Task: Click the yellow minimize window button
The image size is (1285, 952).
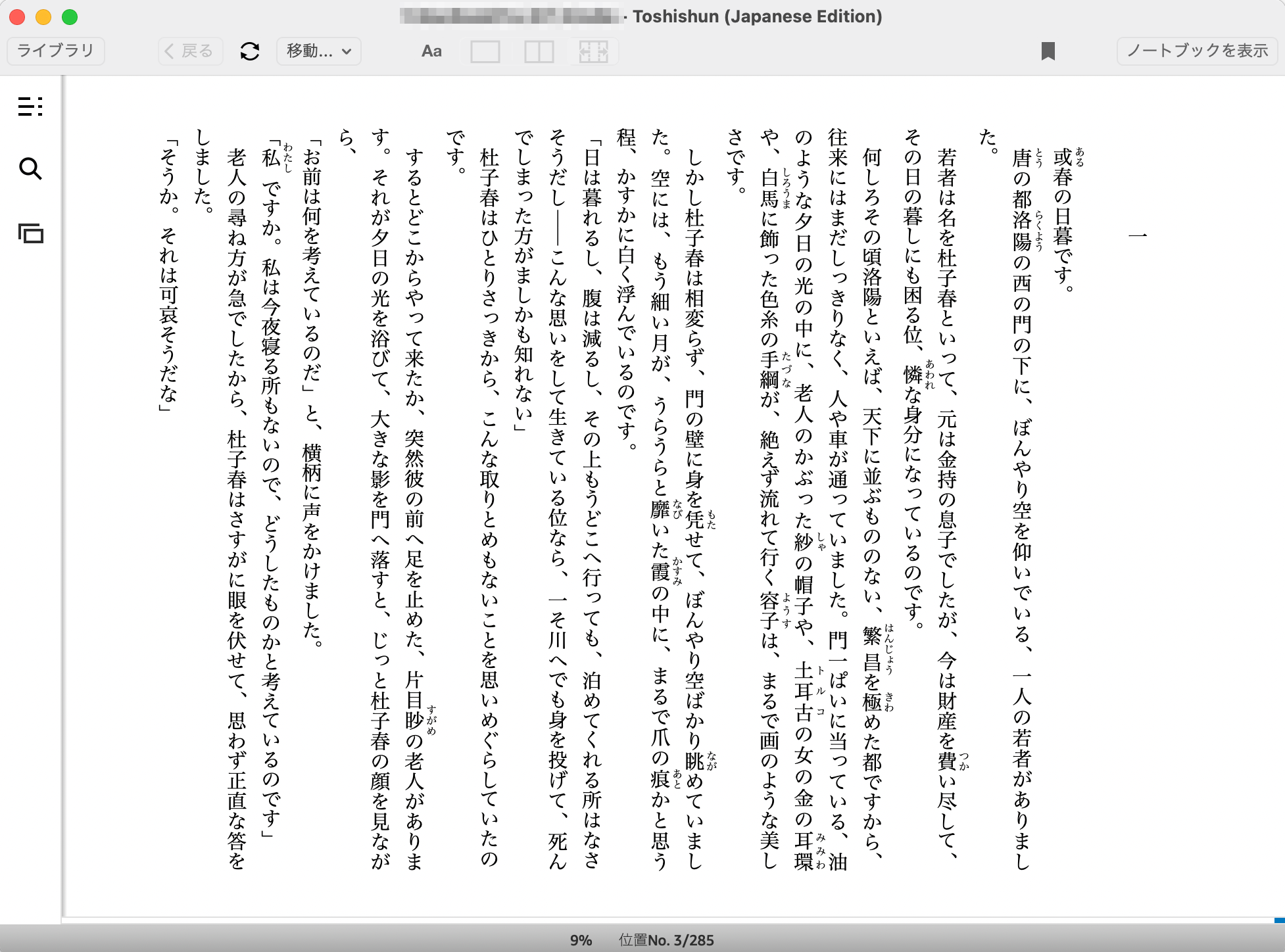Action: click(43, 17)
